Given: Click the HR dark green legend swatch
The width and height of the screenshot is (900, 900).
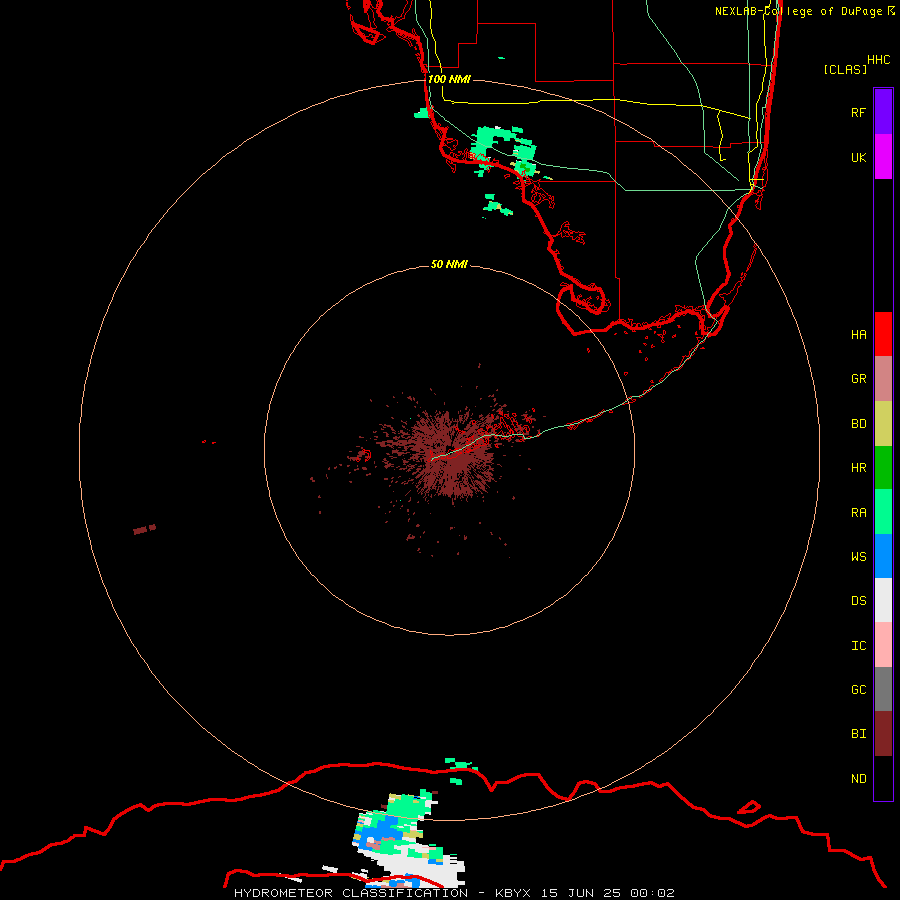Looking at the screenshot, I should click(883, 468).
